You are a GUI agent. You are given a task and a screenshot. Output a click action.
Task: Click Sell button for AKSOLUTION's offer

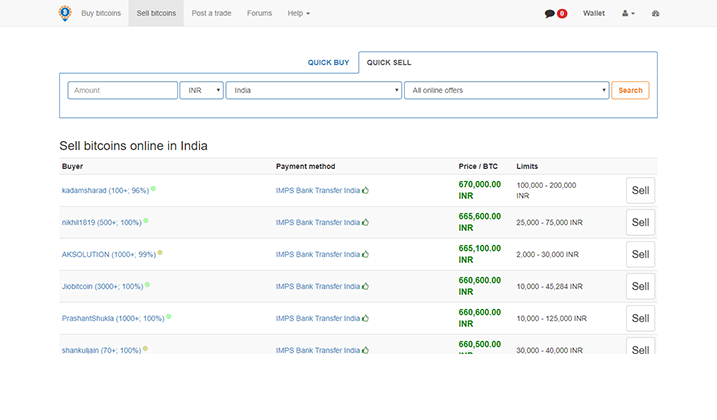(640, 254)
